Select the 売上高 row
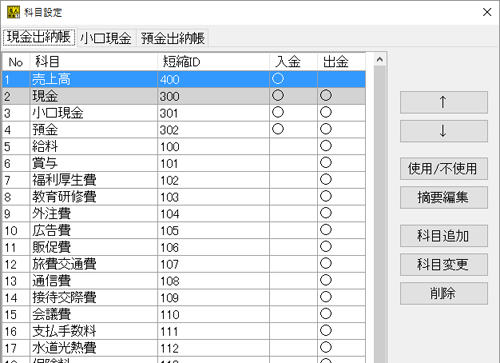The height and width of the screenshot is (363, 500). (x=184, y=79)
